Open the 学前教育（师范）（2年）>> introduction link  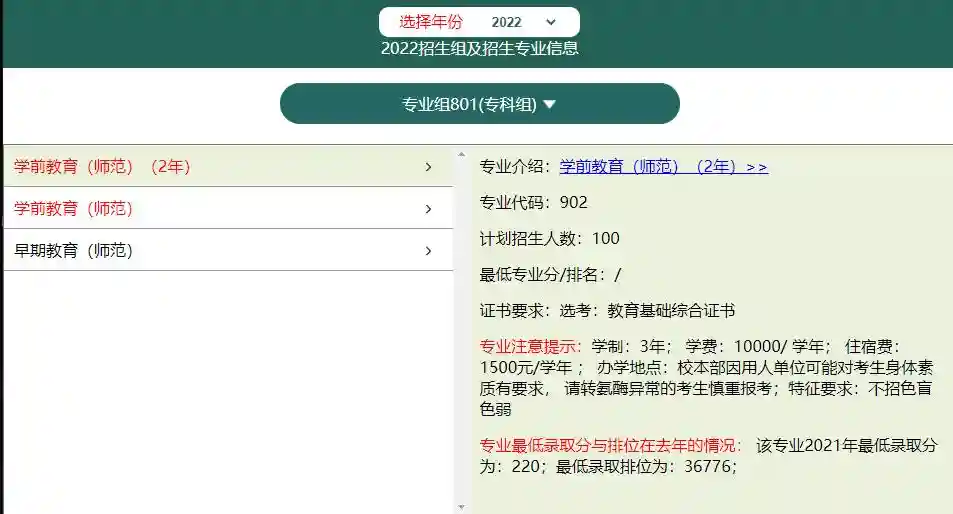tap(663, 167)
